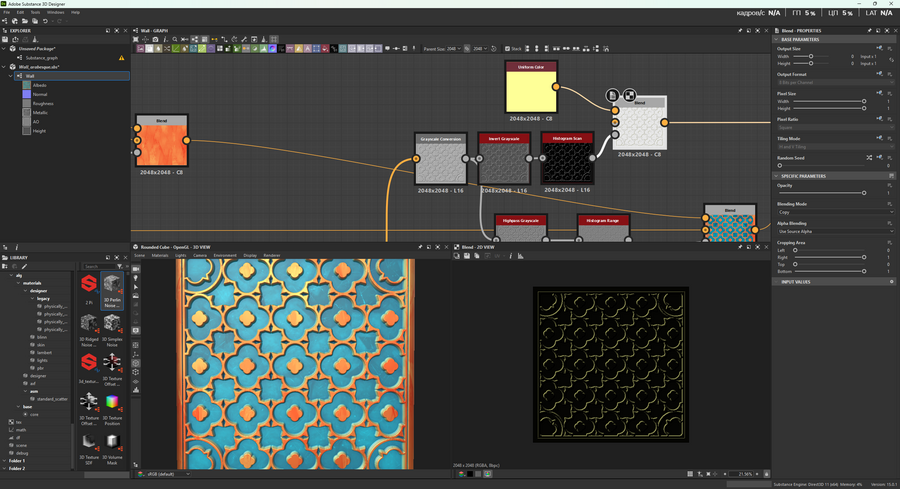
Task: Select the Albedo output in Explorer
Action: click(x=38, y=85)
